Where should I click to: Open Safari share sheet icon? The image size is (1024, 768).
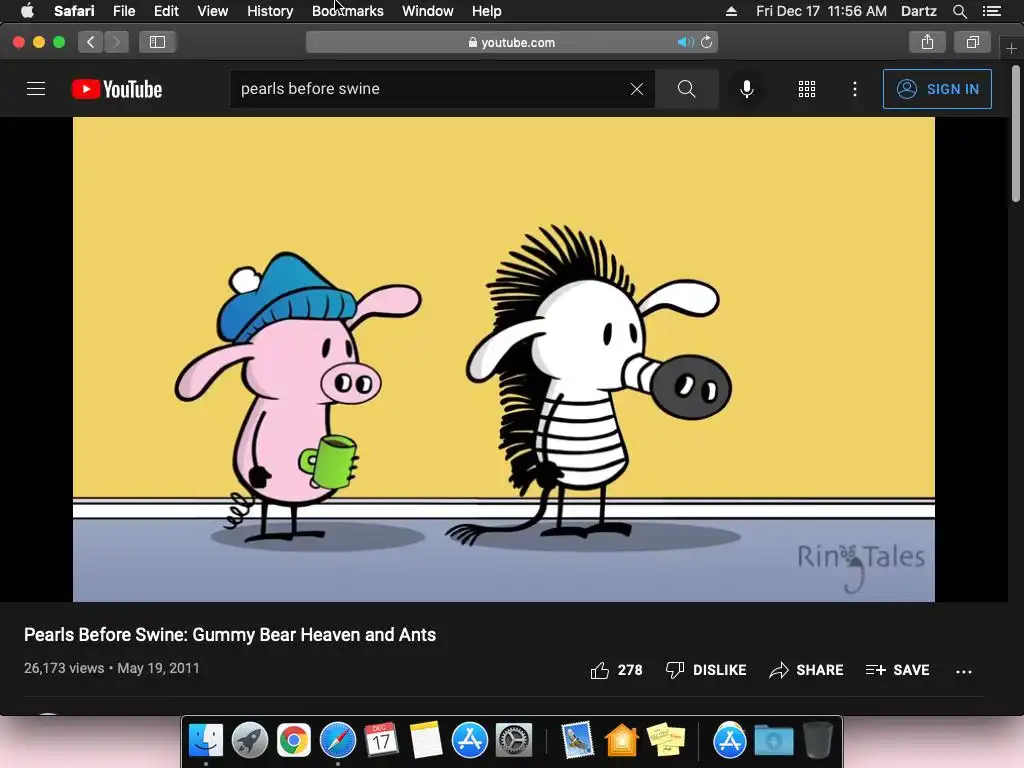[x=927, y=42]
